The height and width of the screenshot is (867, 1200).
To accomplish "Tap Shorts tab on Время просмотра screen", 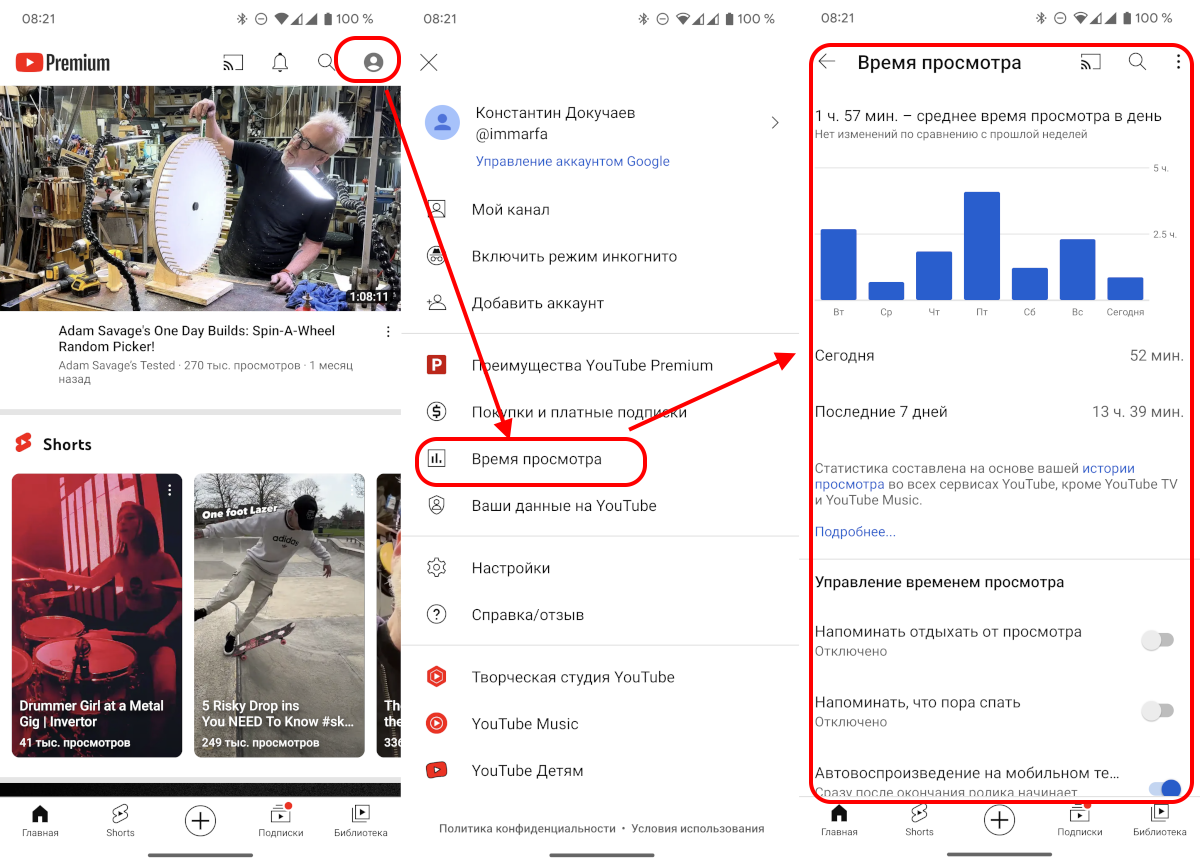I will coord(919,821).
